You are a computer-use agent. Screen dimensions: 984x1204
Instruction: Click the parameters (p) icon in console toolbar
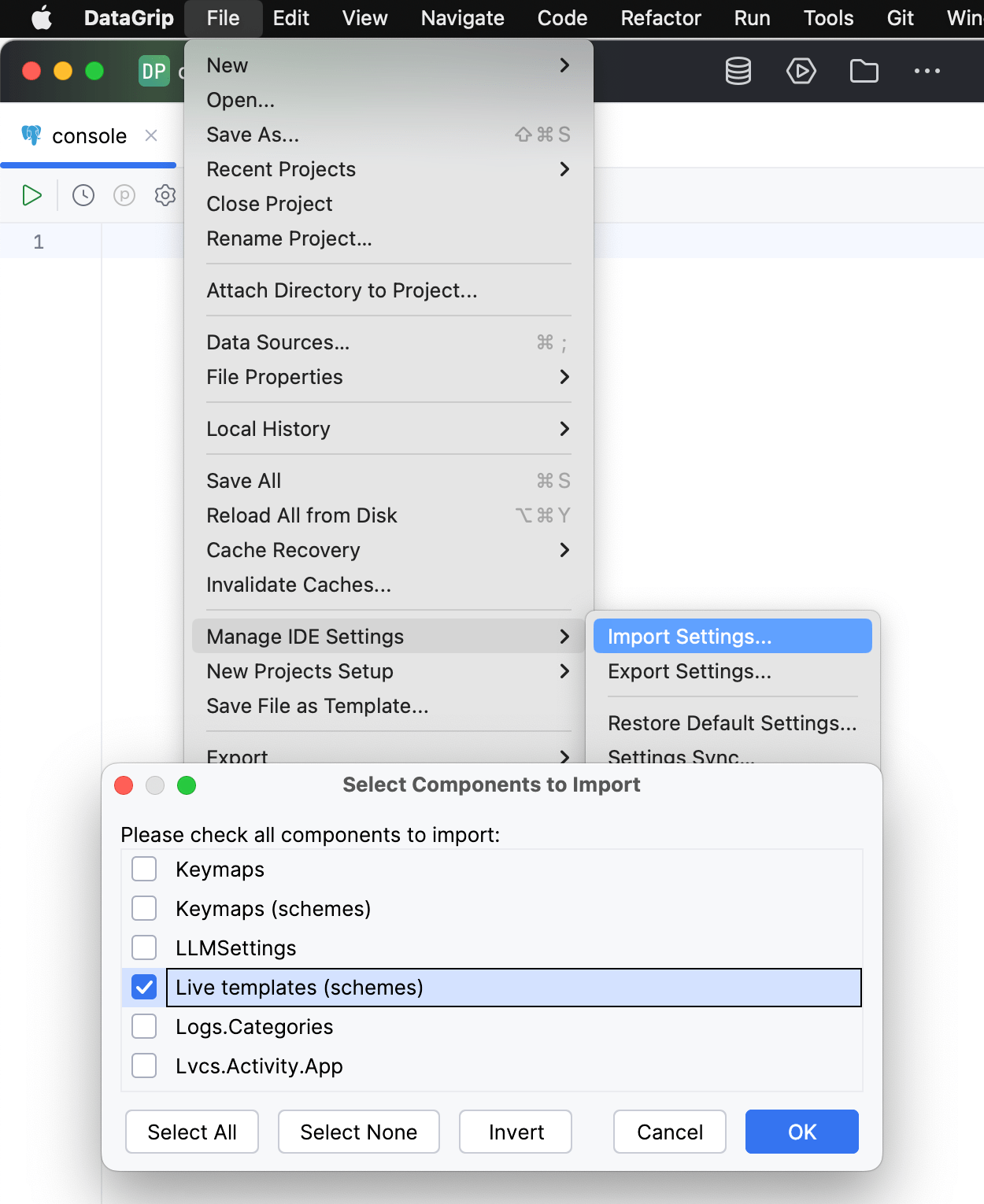[124, 194]
